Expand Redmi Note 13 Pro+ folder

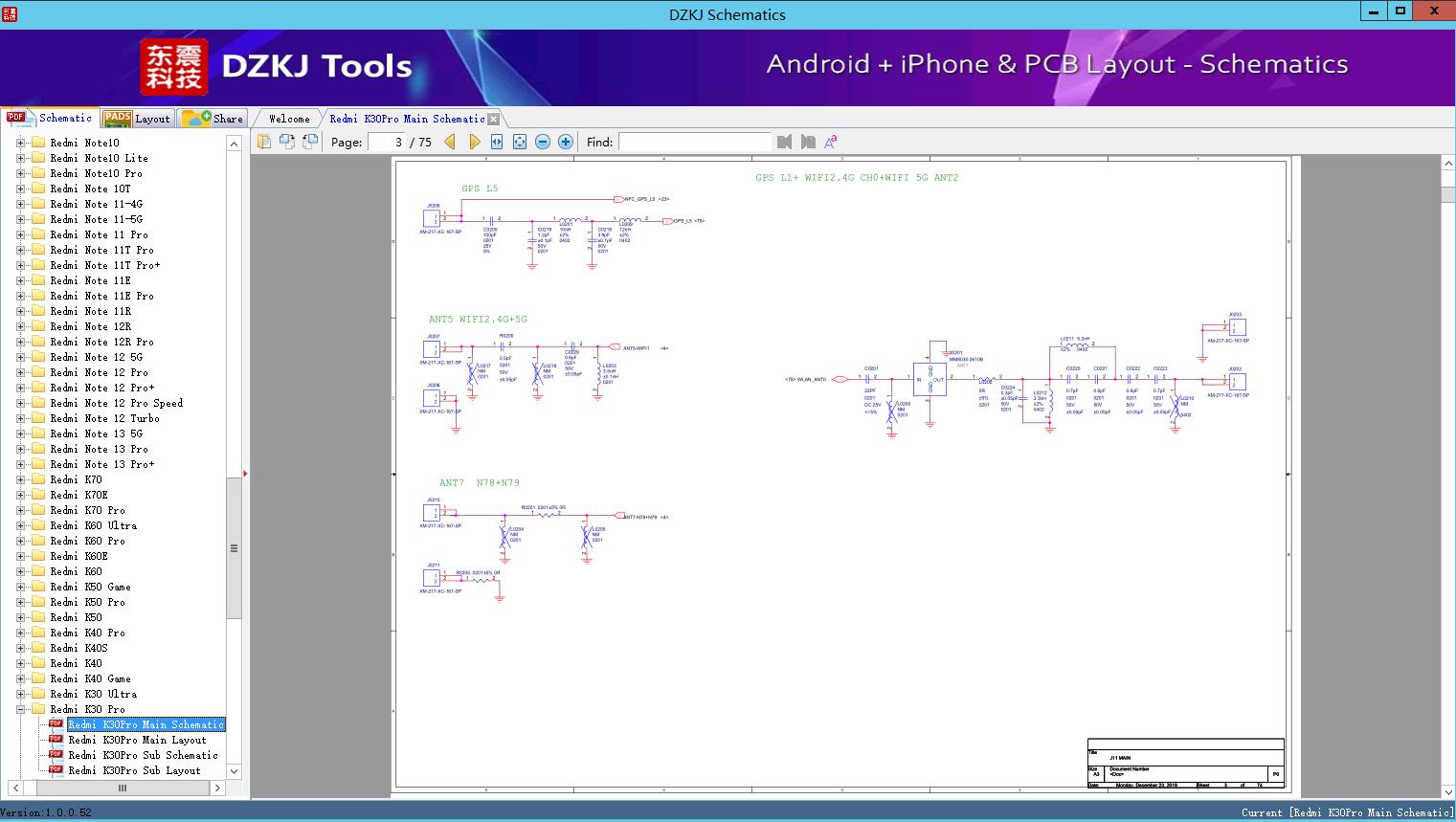pyautogui.click(x=20, y=464)
